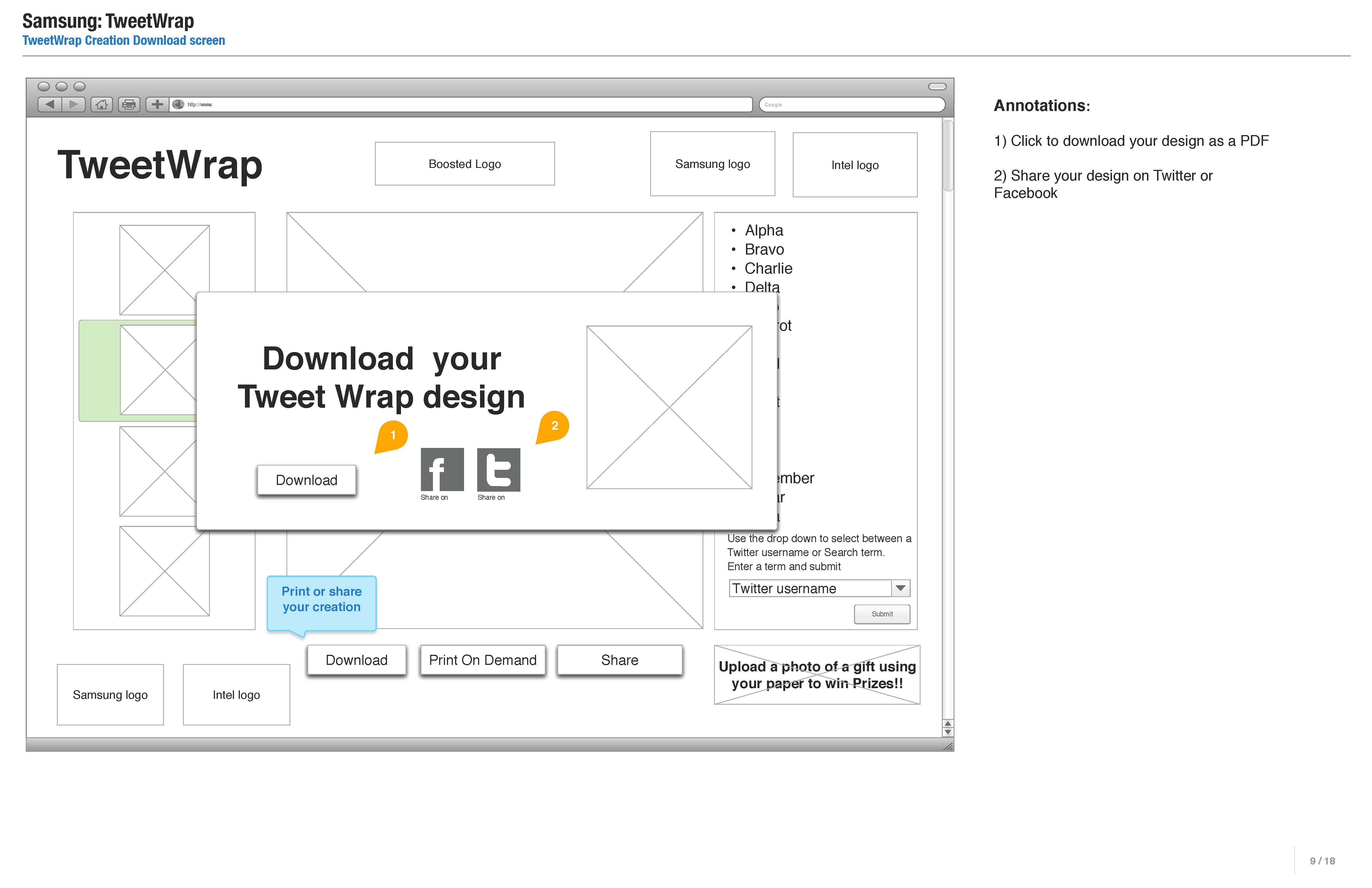Select the last left-panel thumbnail
1372x888 pixels.
coord(164,571)
